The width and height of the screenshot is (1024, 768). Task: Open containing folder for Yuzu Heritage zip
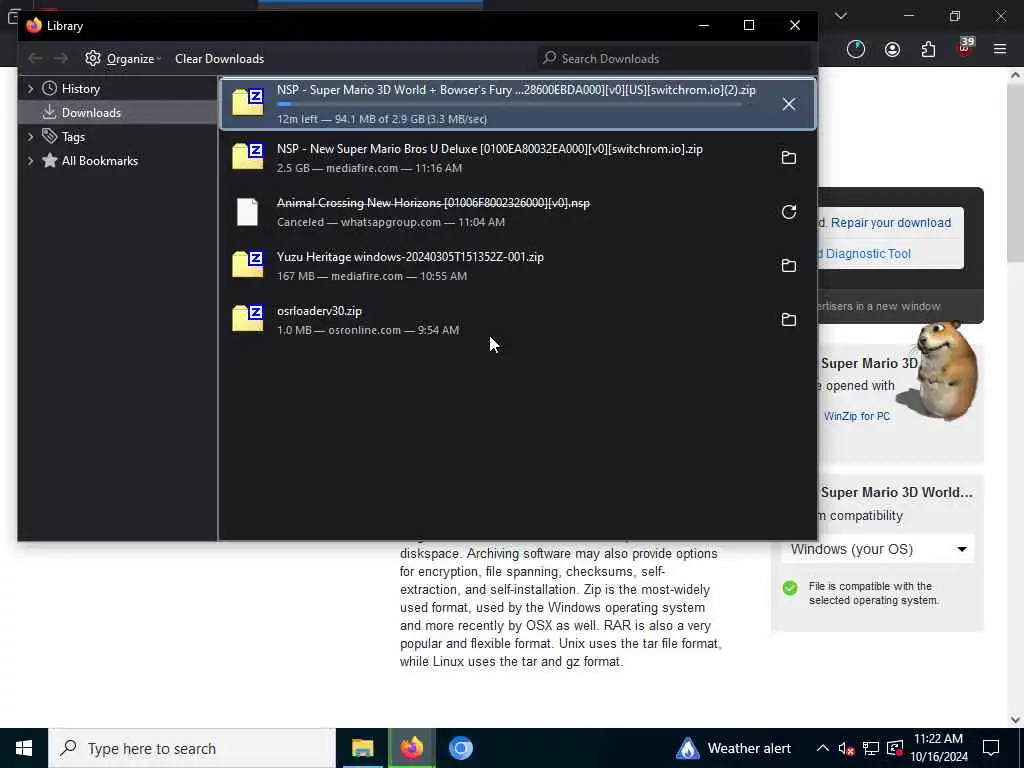click(788, 266)
